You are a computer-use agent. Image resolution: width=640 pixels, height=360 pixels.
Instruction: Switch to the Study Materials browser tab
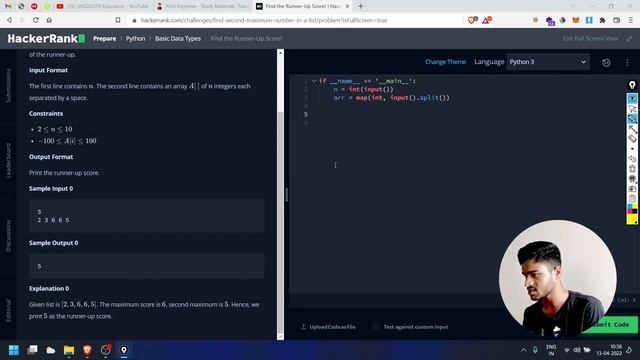pyautogui.click(x=203, y=6)
